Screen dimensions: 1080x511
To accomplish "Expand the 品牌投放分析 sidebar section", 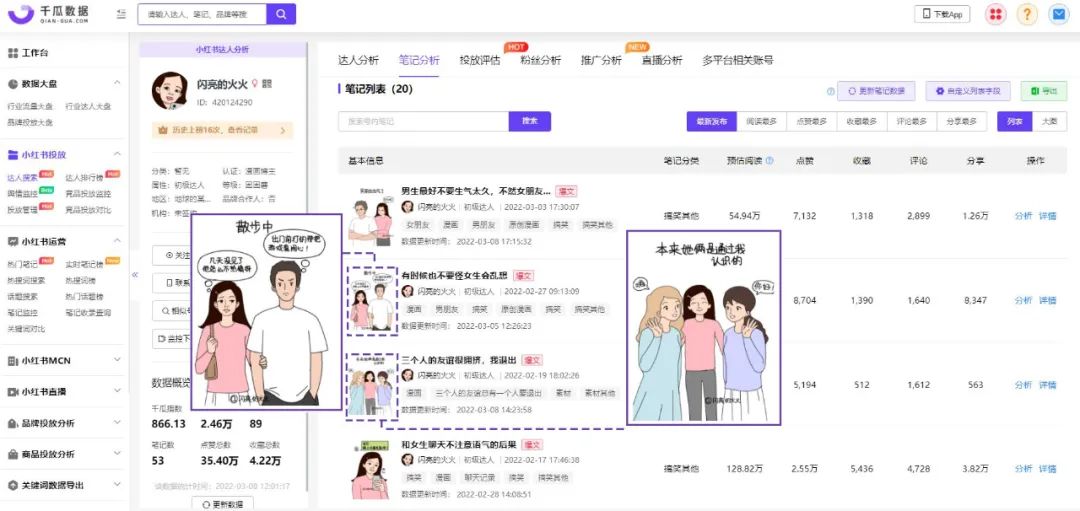I will [x=116, y=423].
